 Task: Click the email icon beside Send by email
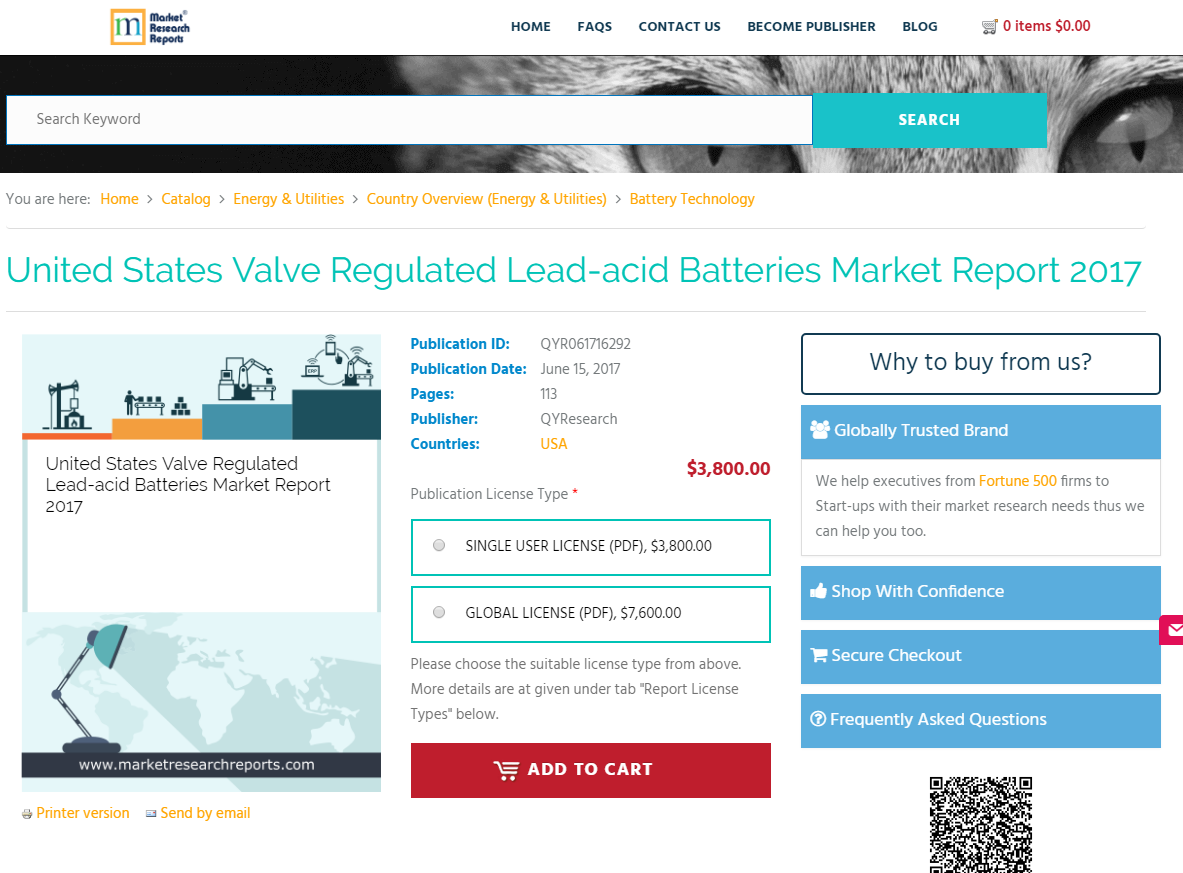click(151, 813)
